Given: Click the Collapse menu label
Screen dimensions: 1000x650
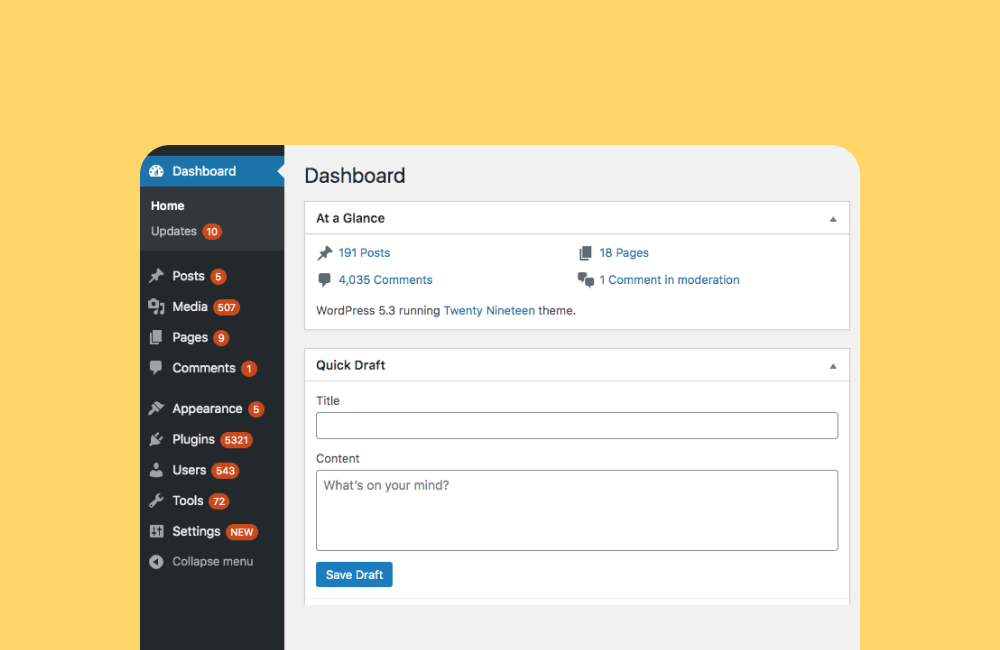Looking at the screenshot, I should pos(212,562).
